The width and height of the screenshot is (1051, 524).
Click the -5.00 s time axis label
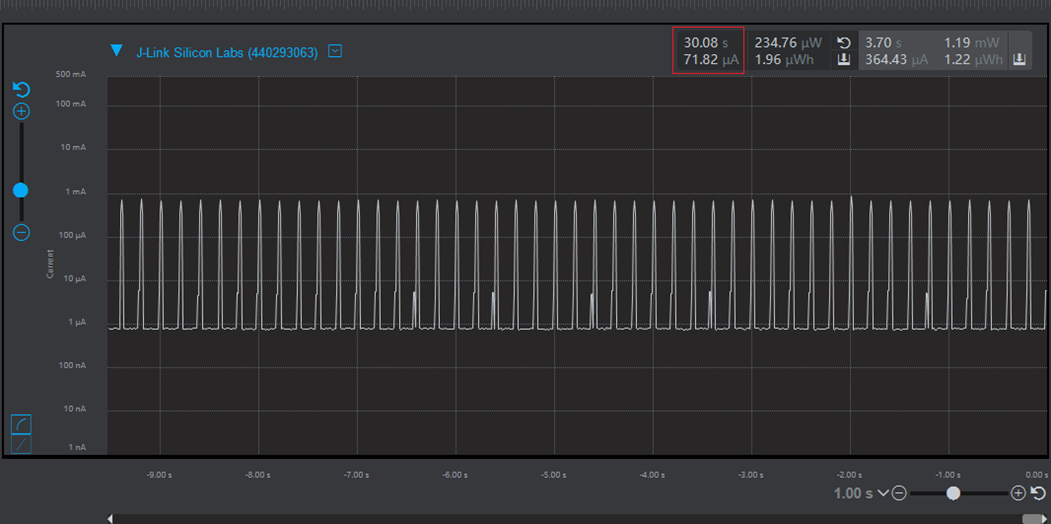tap(554, 475)
